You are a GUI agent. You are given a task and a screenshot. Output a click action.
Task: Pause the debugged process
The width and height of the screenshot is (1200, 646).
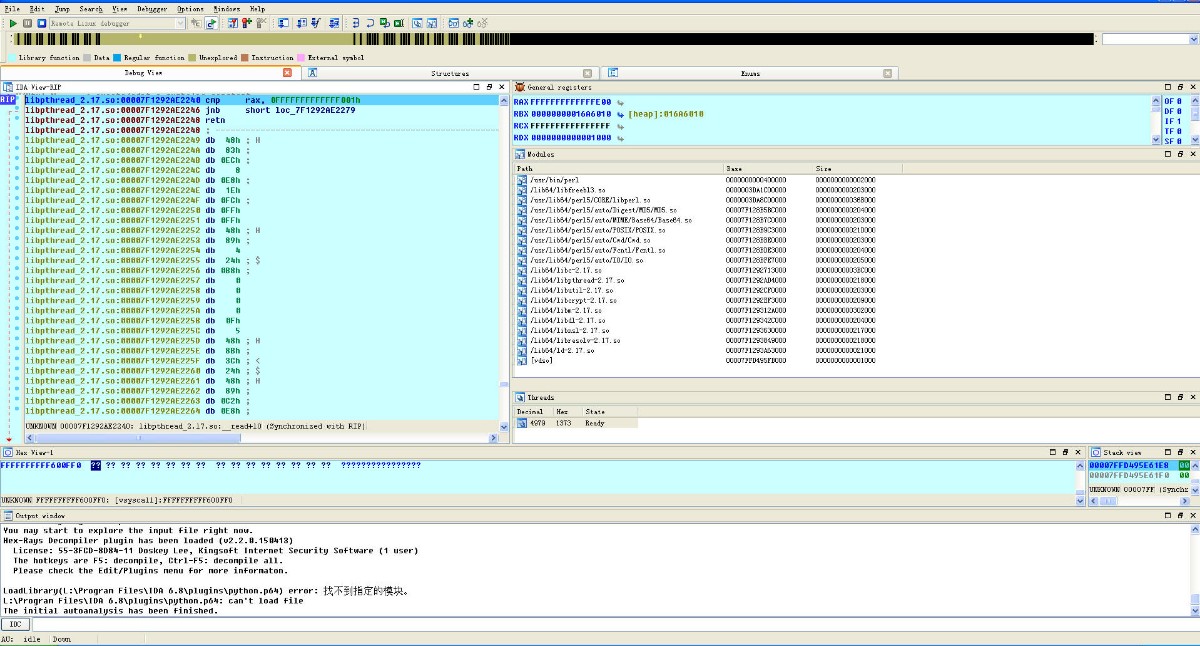point(27,23)
